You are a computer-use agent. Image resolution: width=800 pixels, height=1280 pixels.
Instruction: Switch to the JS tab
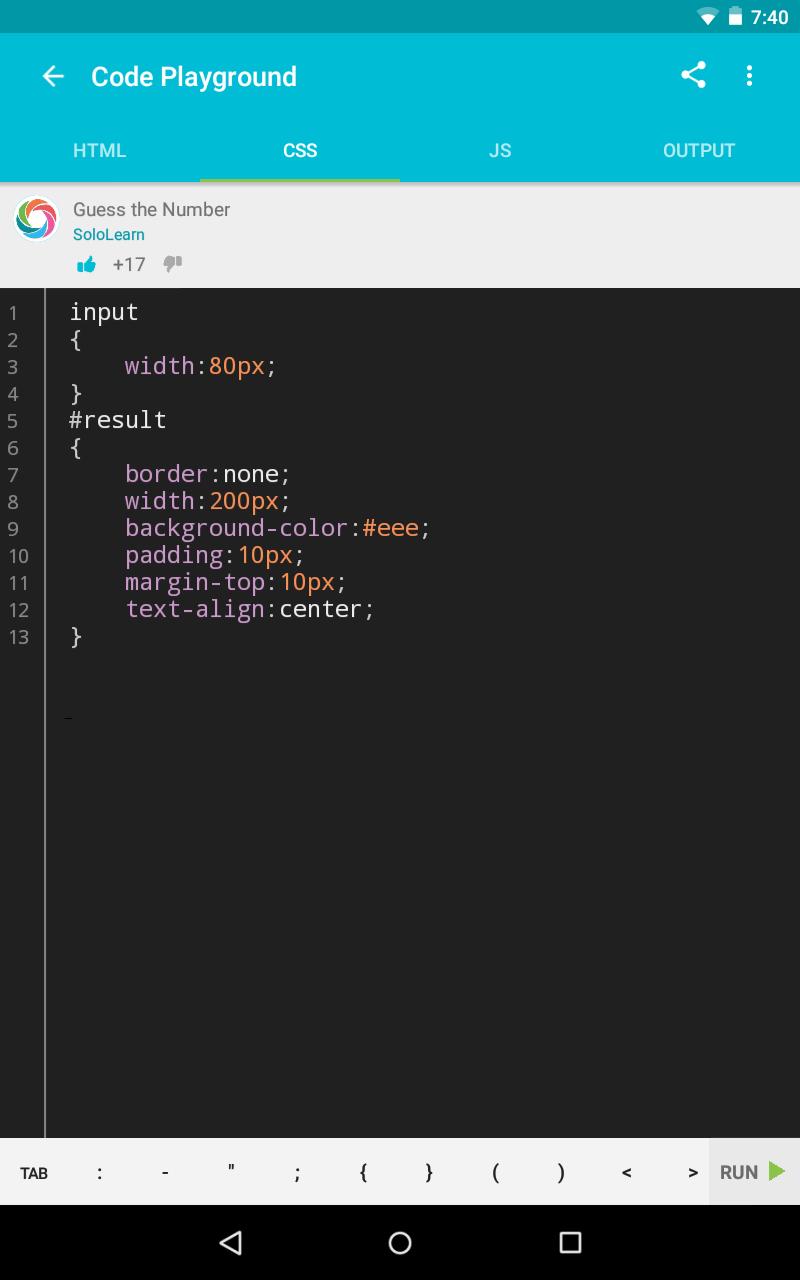[x=500, y=151]
